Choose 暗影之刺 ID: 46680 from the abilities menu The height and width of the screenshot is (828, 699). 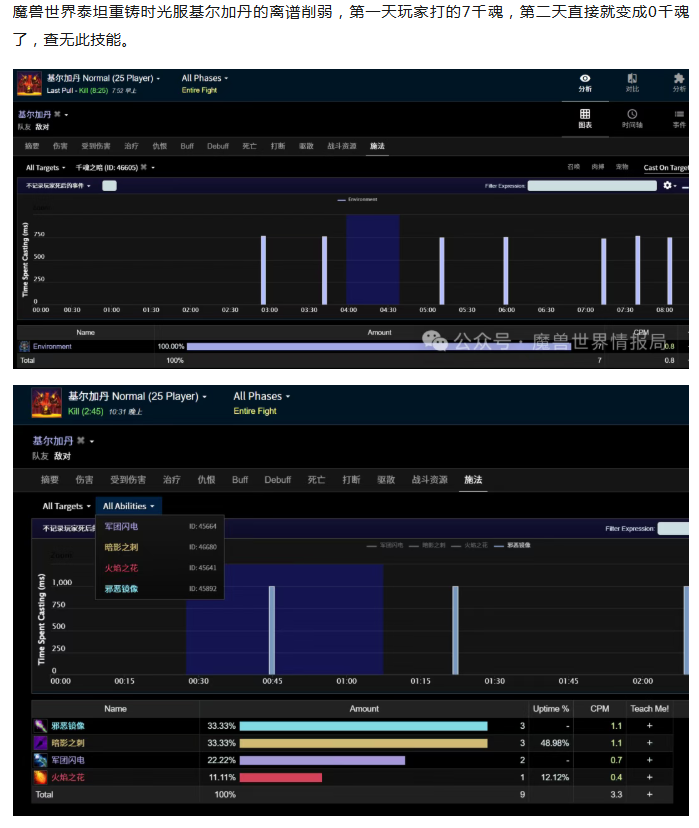pyautogui.click(x=160, y=547)
